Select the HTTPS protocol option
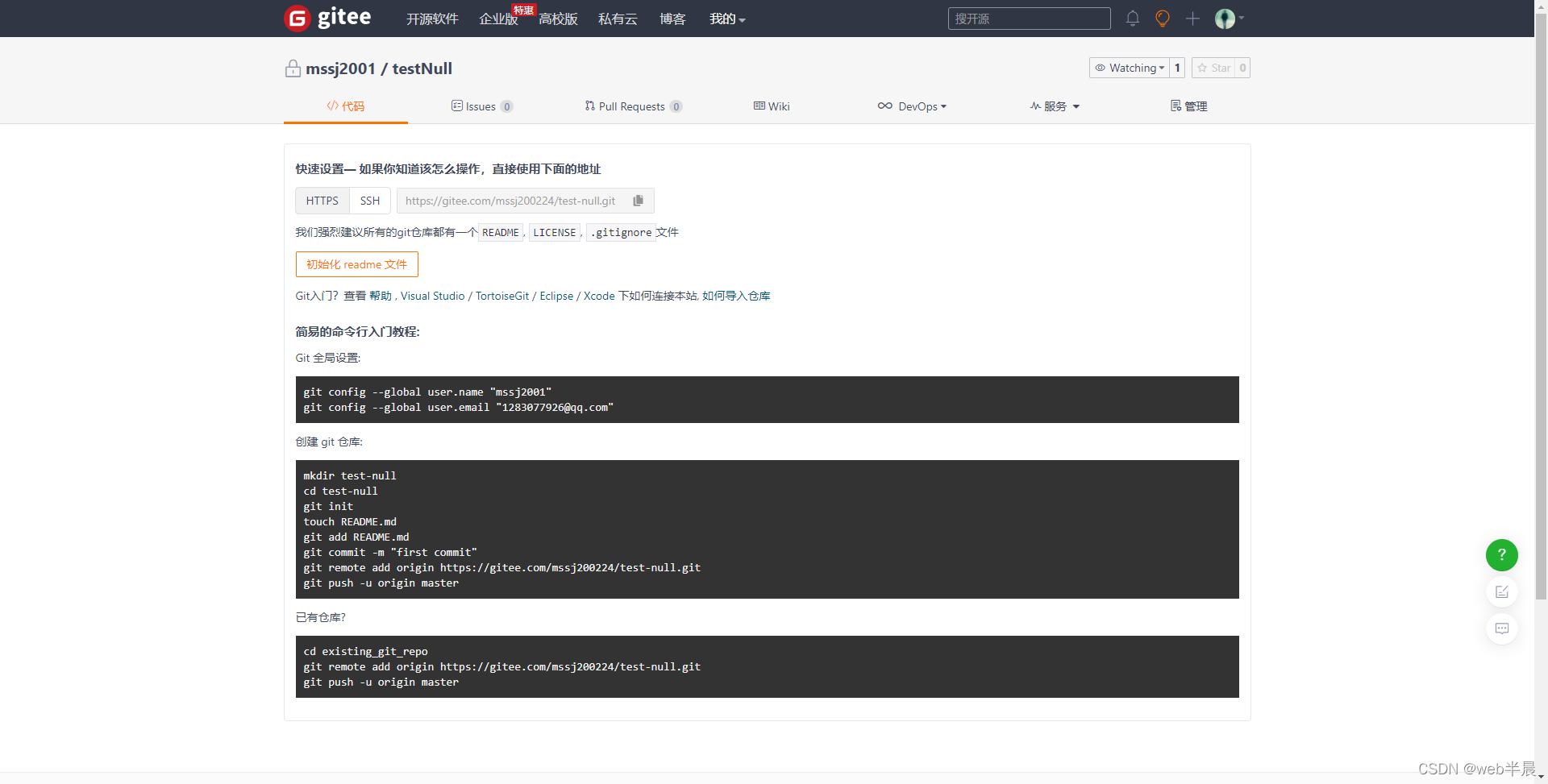The image size is (1548, 784). (x=322, y=201)
